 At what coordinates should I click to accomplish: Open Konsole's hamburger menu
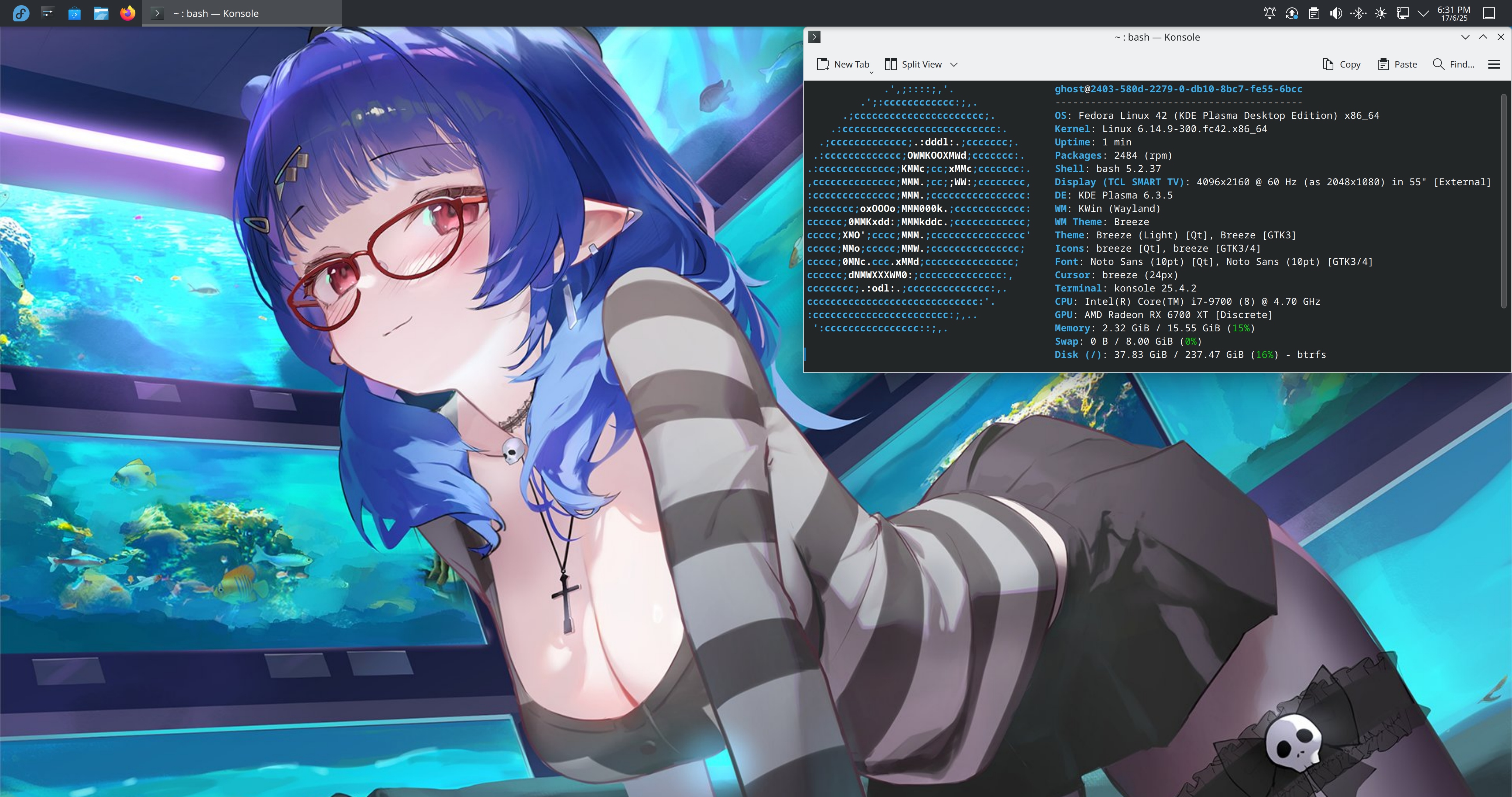[1494, 65]
